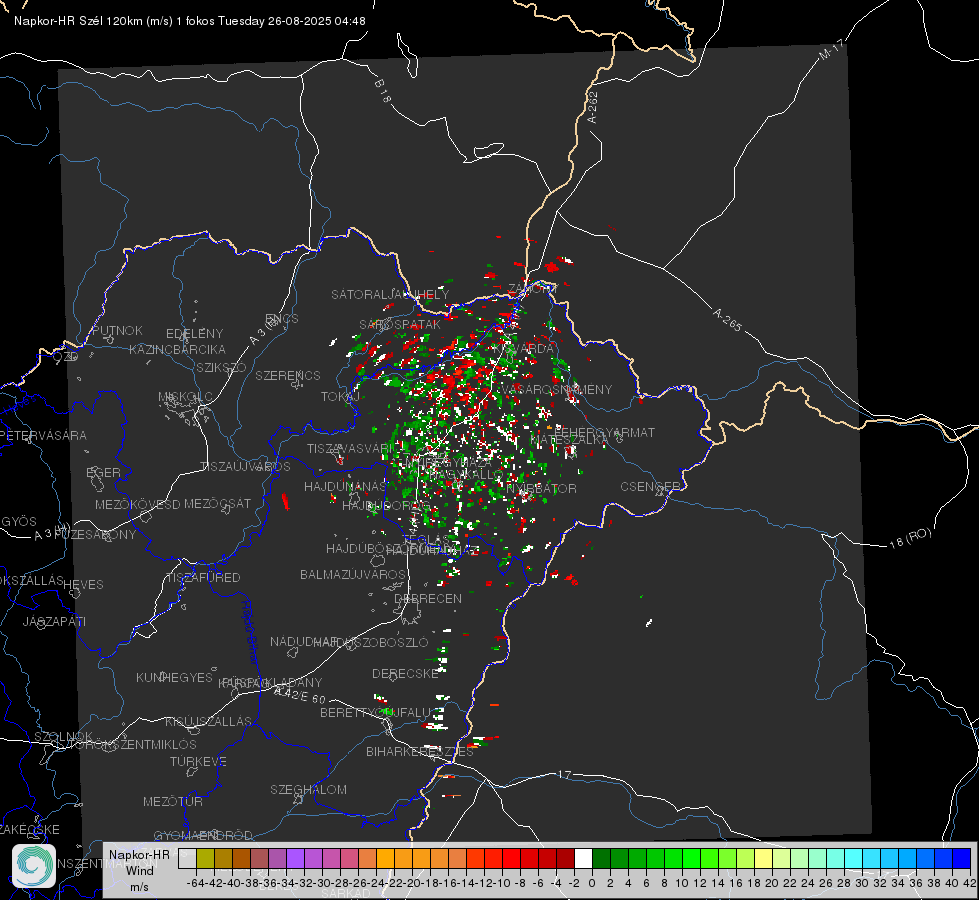Select the MISKOLC label on the map
Screen dimensions: 979x900
185,397
